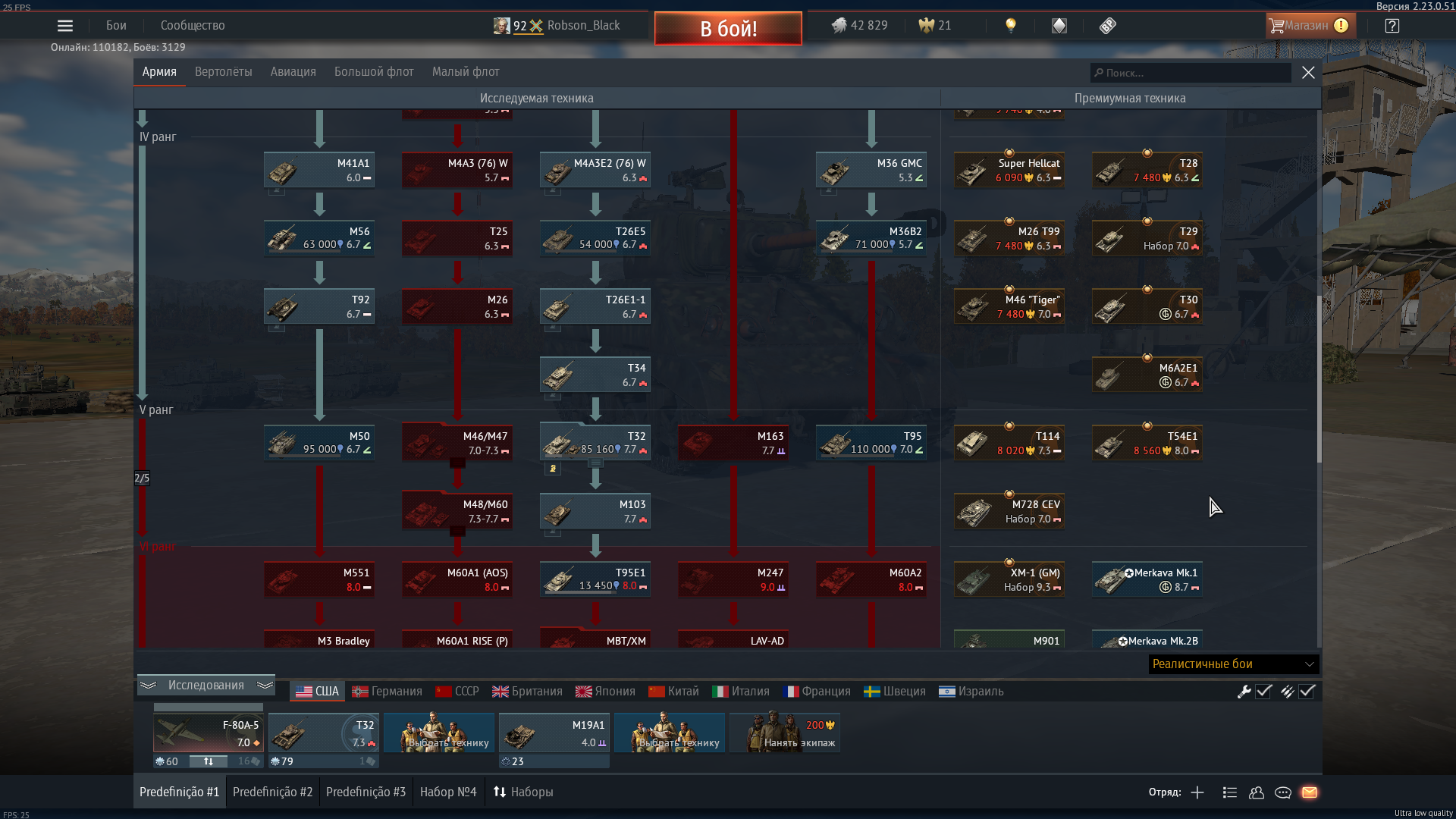Select the T95 tank destroyer card
The image size is (1456, 819).
click(871, 443)
